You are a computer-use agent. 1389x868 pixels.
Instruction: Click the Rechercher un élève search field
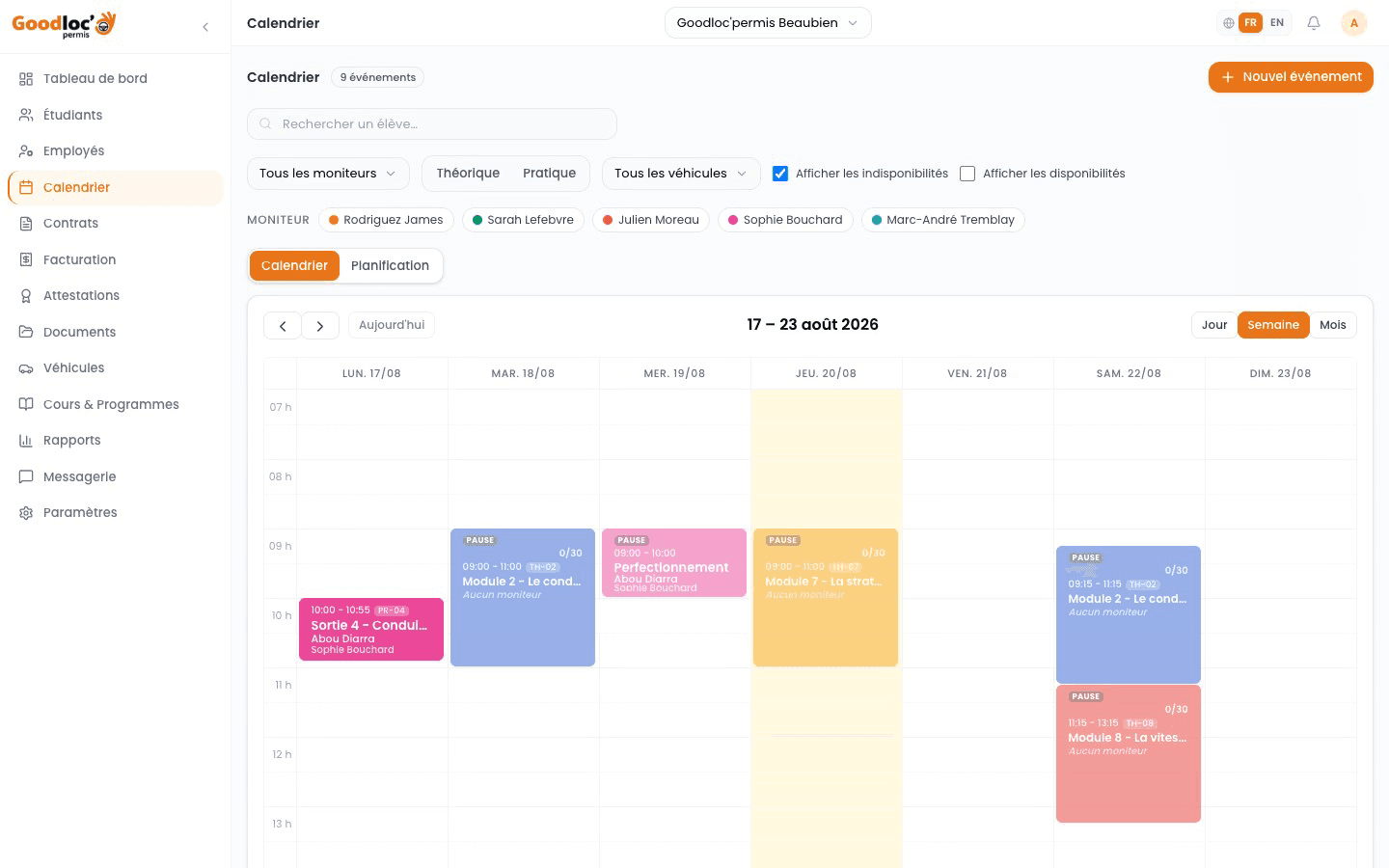pos(432,124)
